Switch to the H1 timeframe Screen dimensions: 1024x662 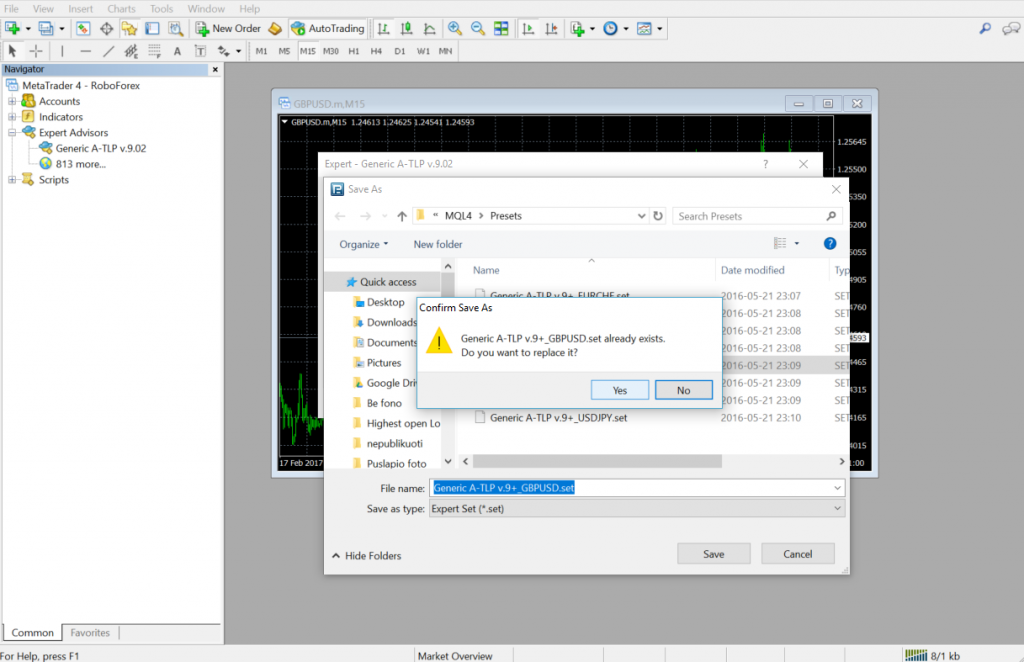pyautogui.click(x=353, y=51)
